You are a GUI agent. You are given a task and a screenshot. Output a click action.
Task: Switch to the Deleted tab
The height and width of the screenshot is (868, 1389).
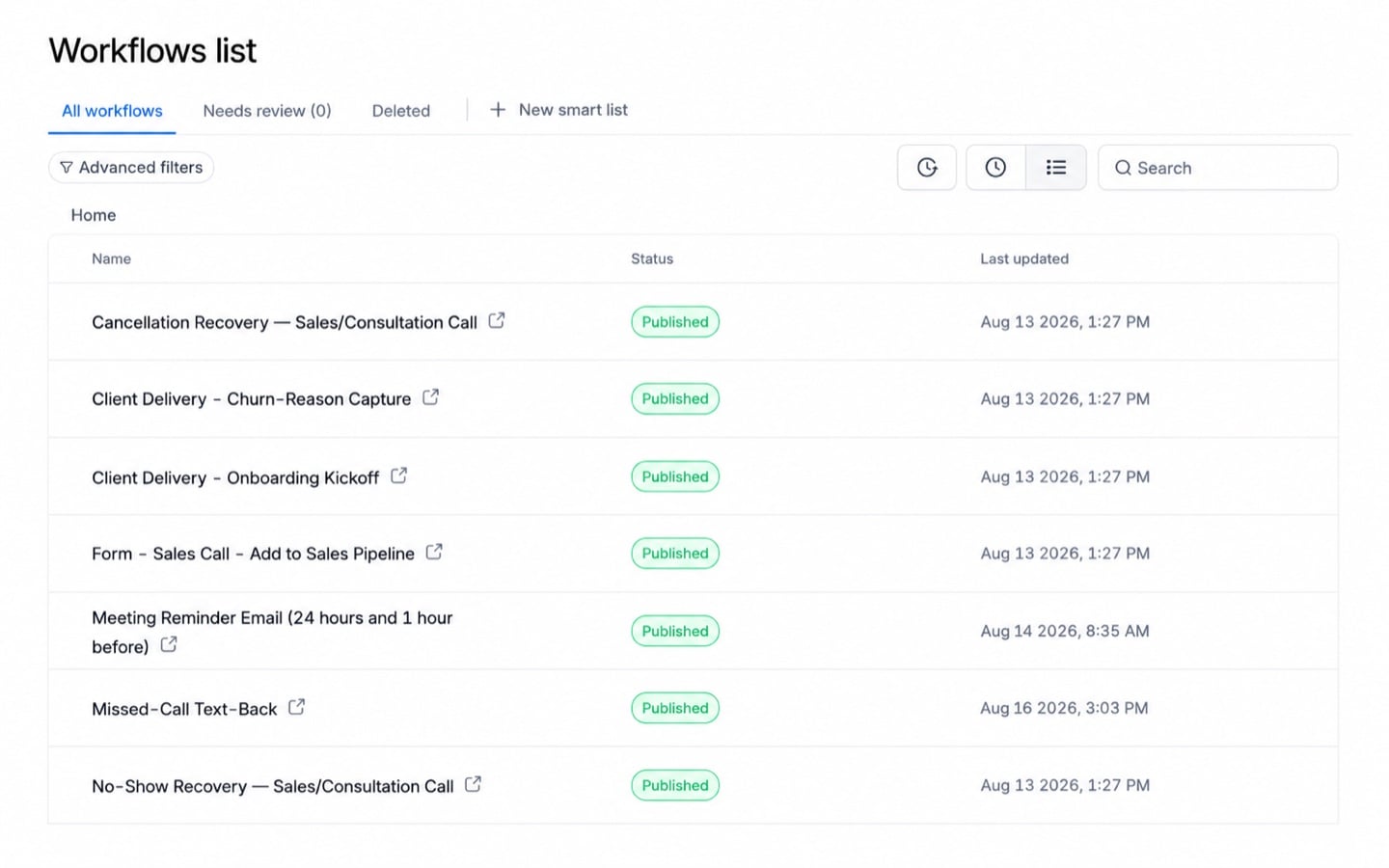tap(401, 111)
